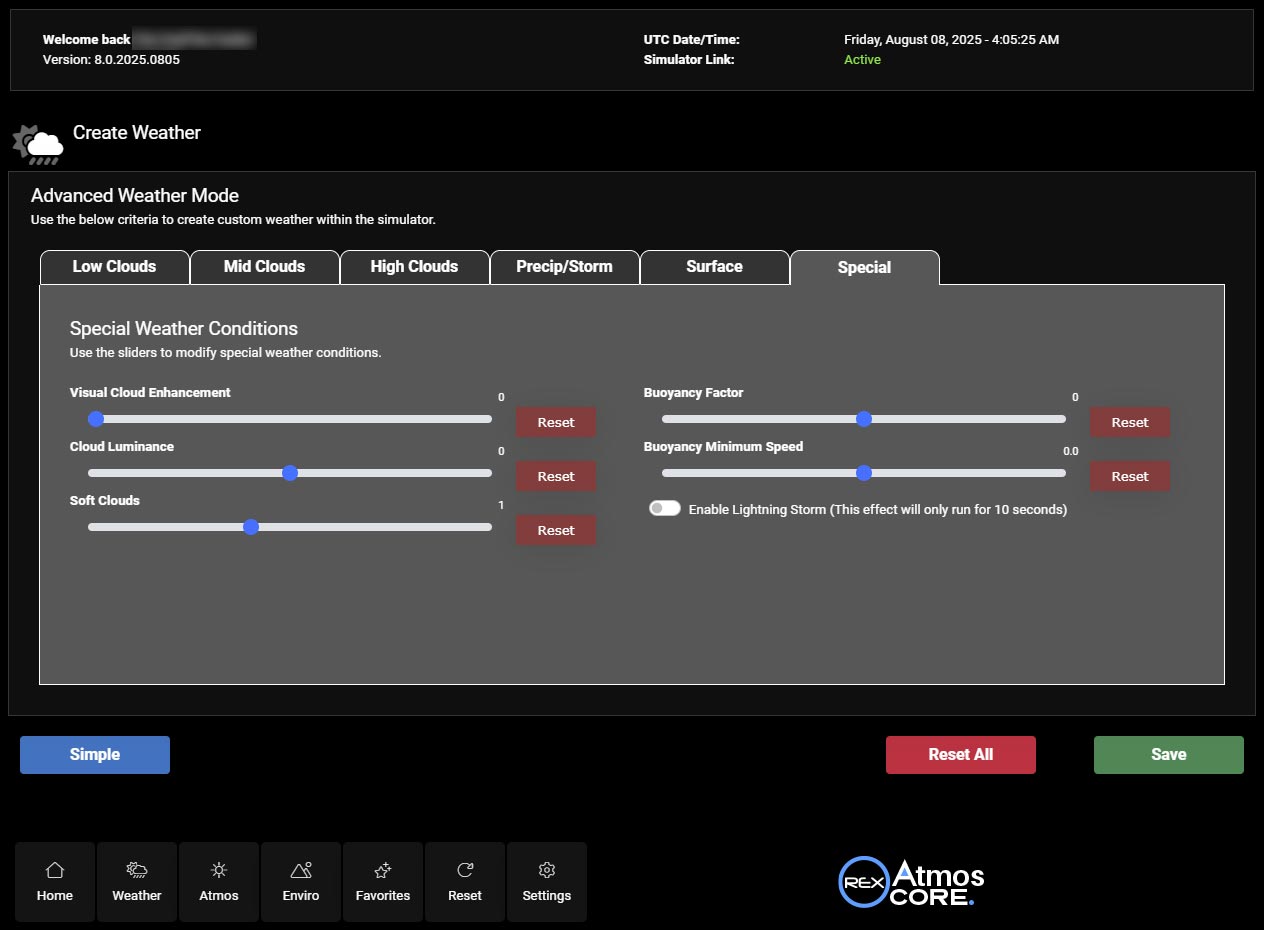The height and width of the screenshot is (930, 1264).
Task: Switch to the Low Clouds tab
Action: click(114, 266)
